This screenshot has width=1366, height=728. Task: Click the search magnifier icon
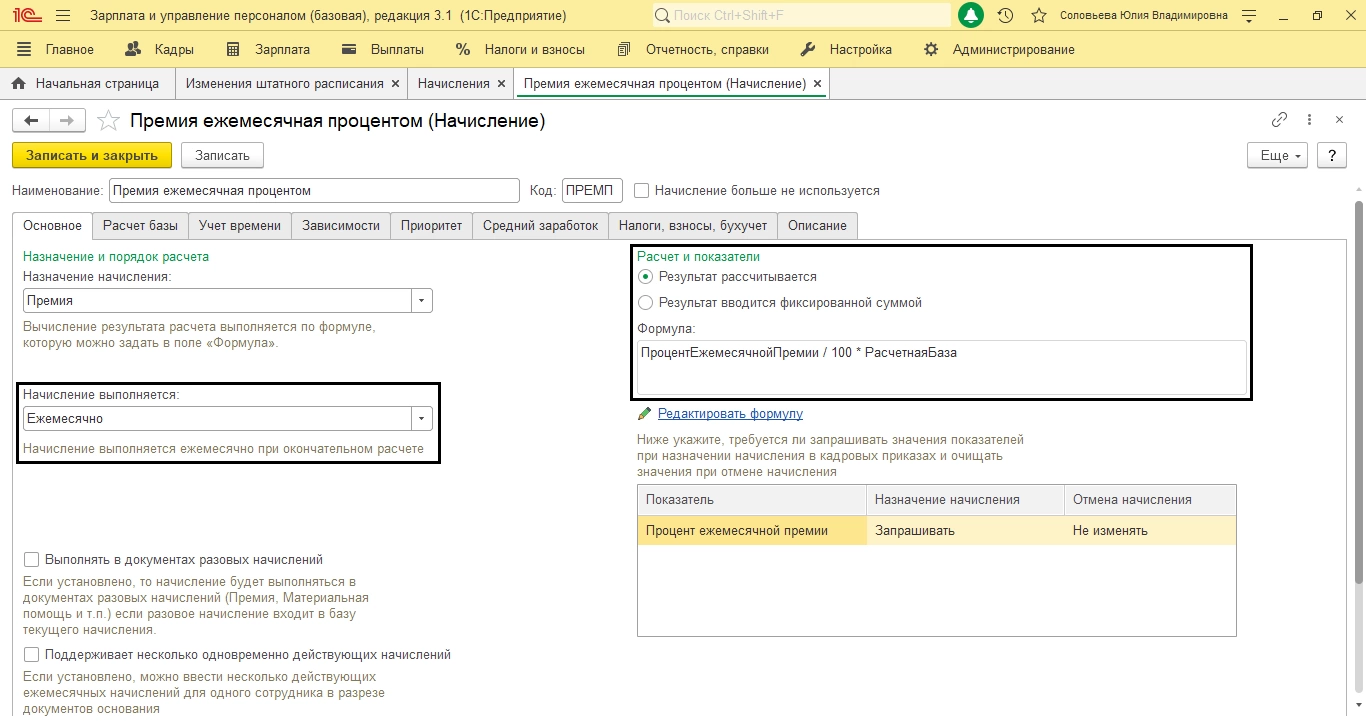(x=663, y=16)
